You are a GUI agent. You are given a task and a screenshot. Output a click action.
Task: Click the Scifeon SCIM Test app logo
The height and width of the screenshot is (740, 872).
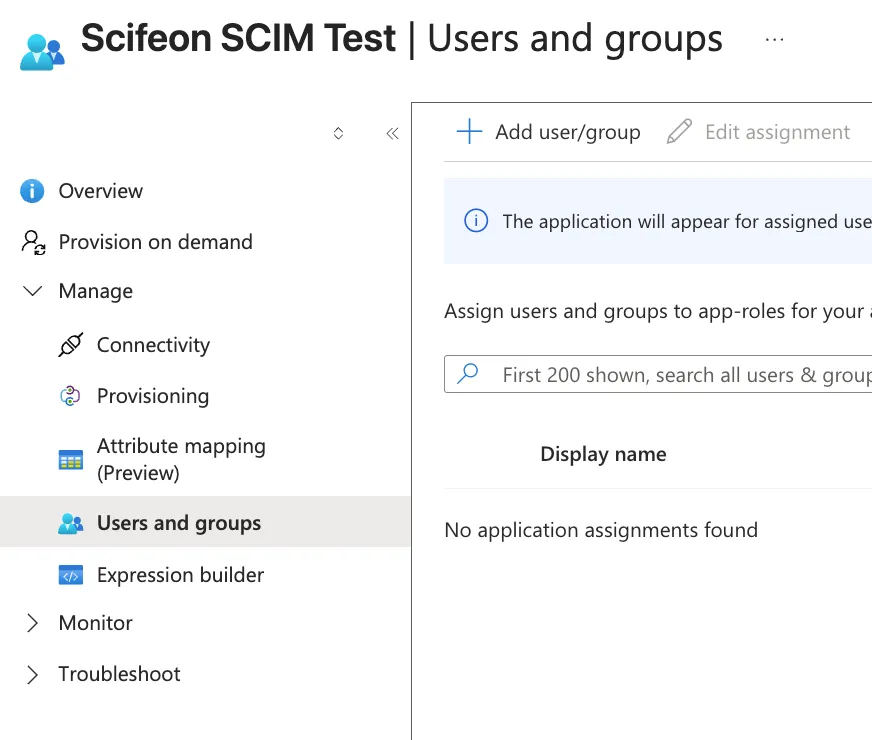tap(38, 45)
